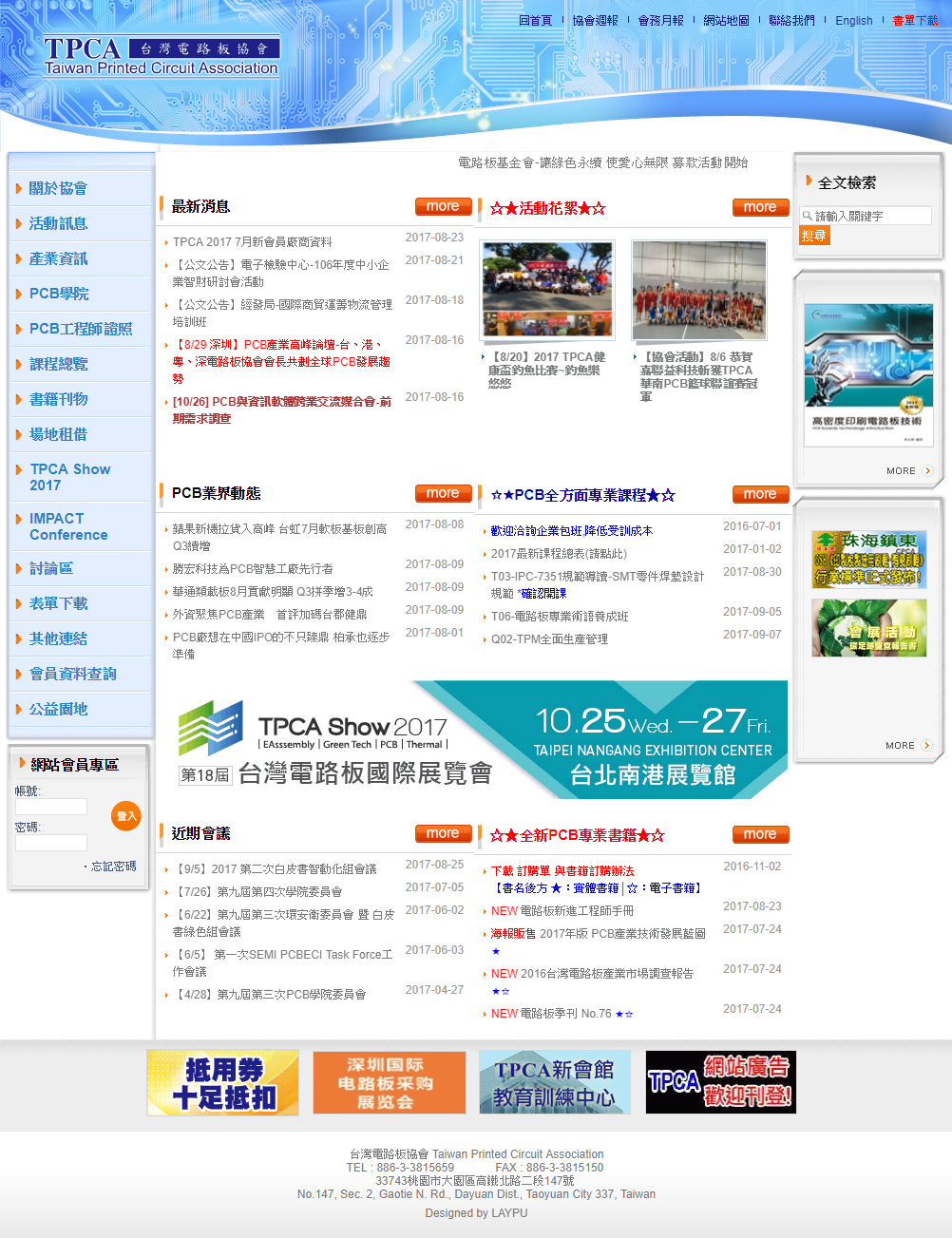
Task: Click the orange search button under keyword field
Action: [814, 236]
